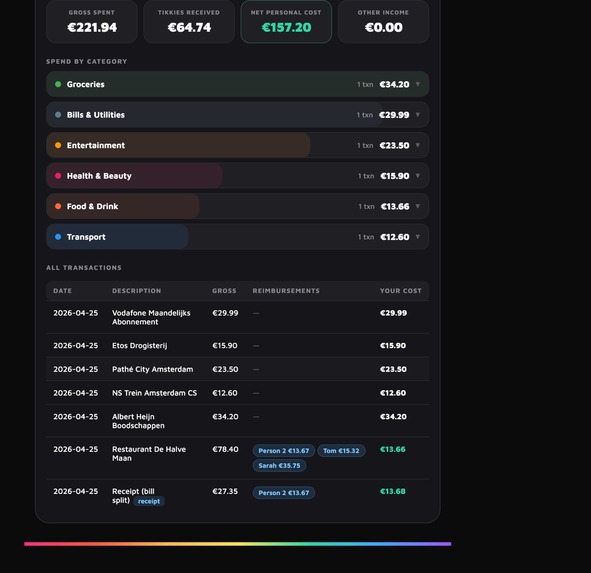Click the Bills & Utilities category label
Screen dimensions: 591x573
coord(96,115)
